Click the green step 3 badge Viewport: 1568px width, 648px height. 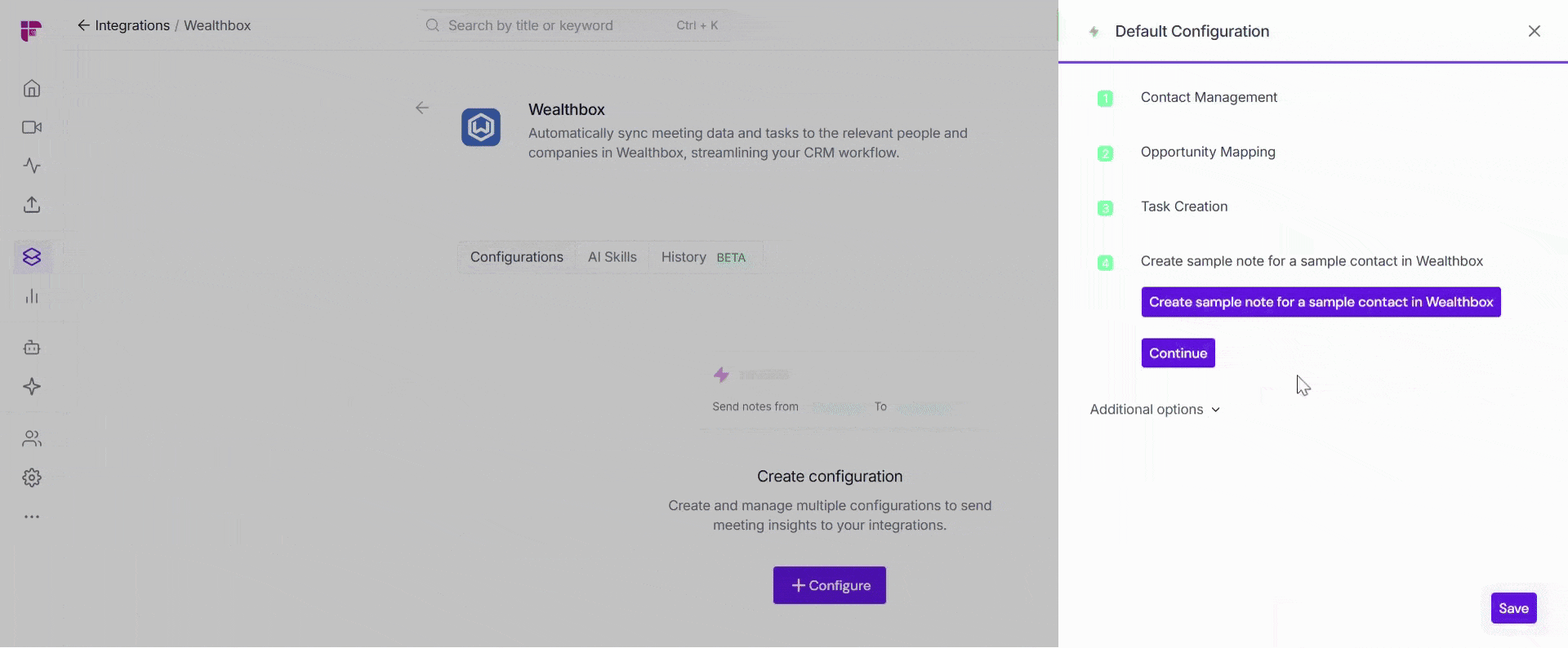1105,208
